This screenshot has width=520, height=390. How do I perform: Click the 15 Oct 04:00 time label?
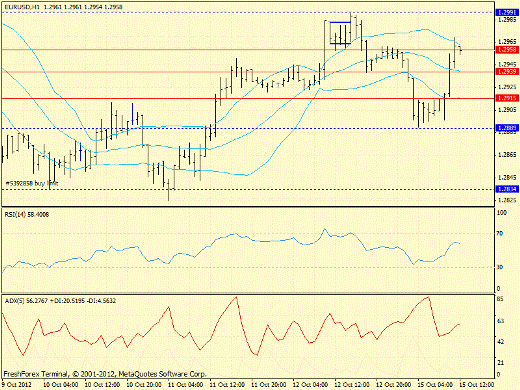pos(435,385)
